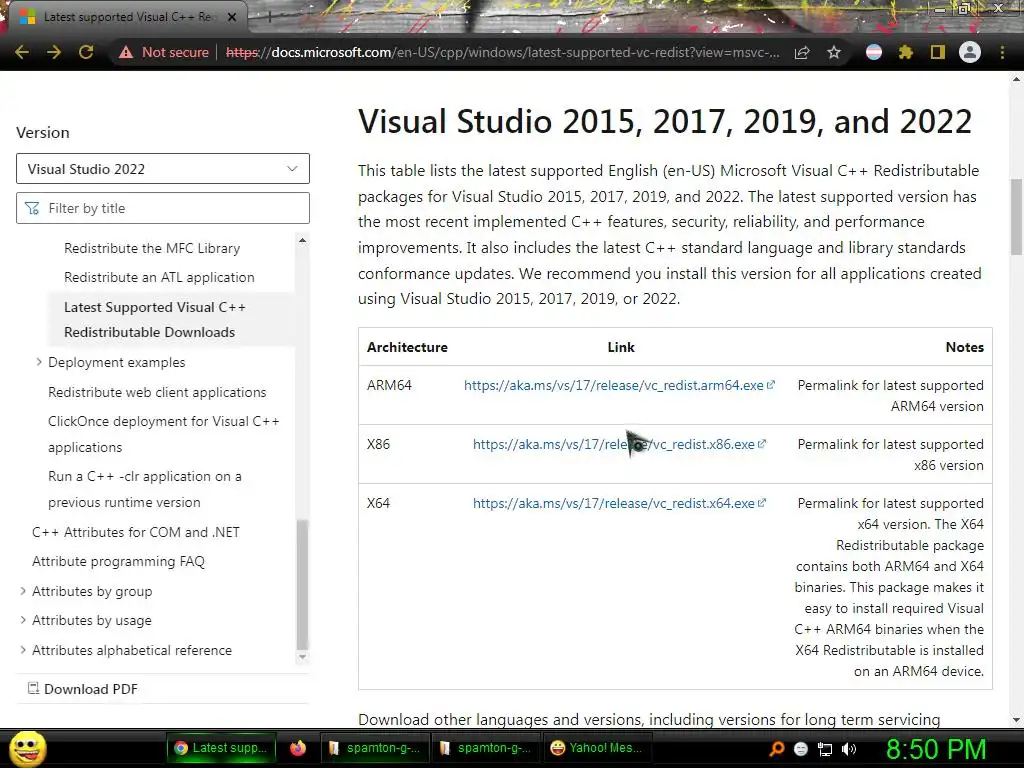The height and width of the screenshot is (768, 1024).
Task: Open Redistribute web client applications
Action: click(x=157, y=392)
